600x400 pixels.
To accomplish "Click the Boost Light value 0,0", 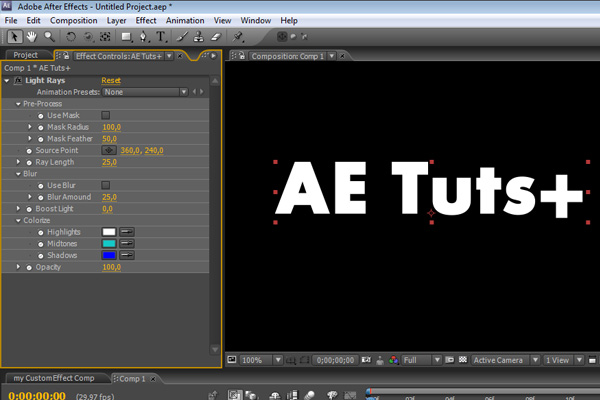I will [107, 209].
